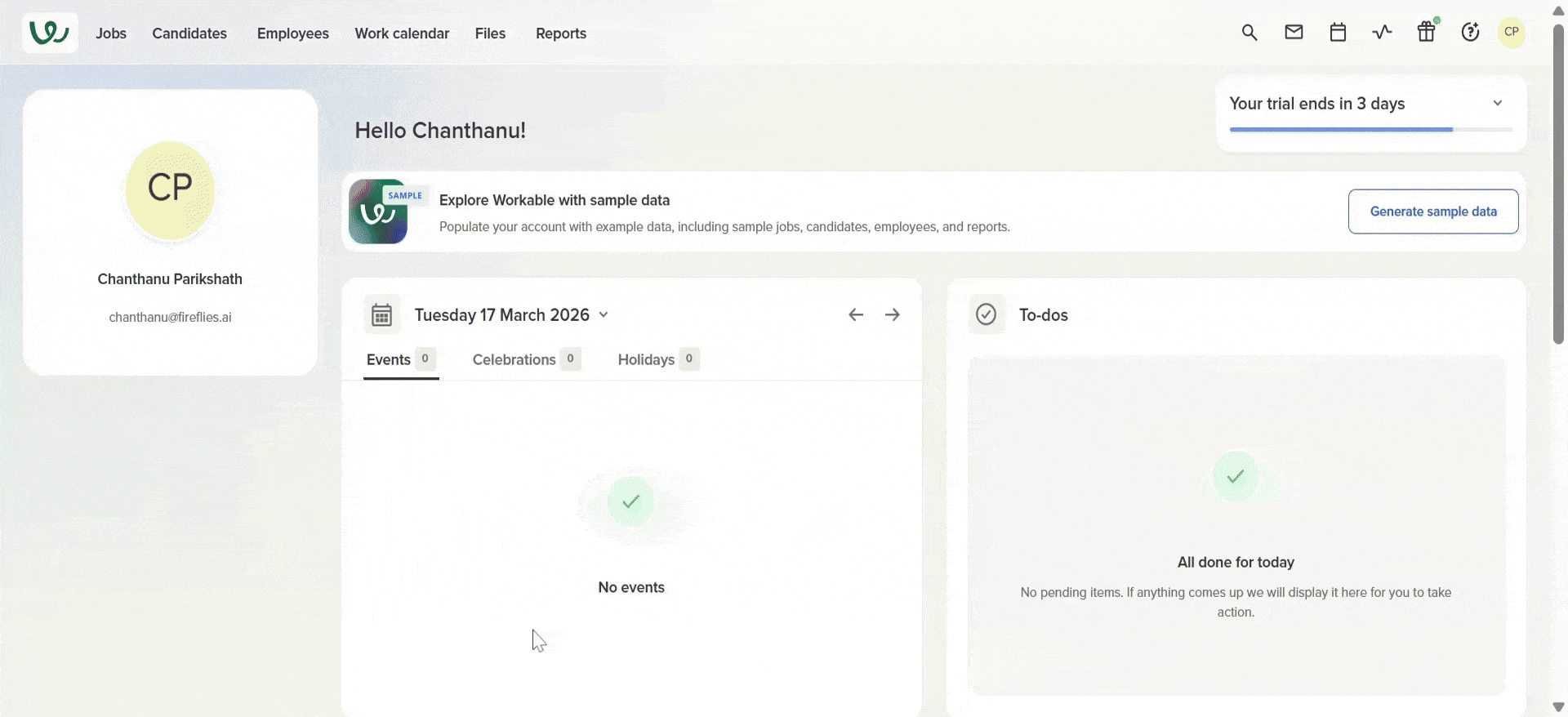Image resolution: width=1568 pixels, height=717 pixels.
Task: Open the activity pulse icon
Action: 1382,33
